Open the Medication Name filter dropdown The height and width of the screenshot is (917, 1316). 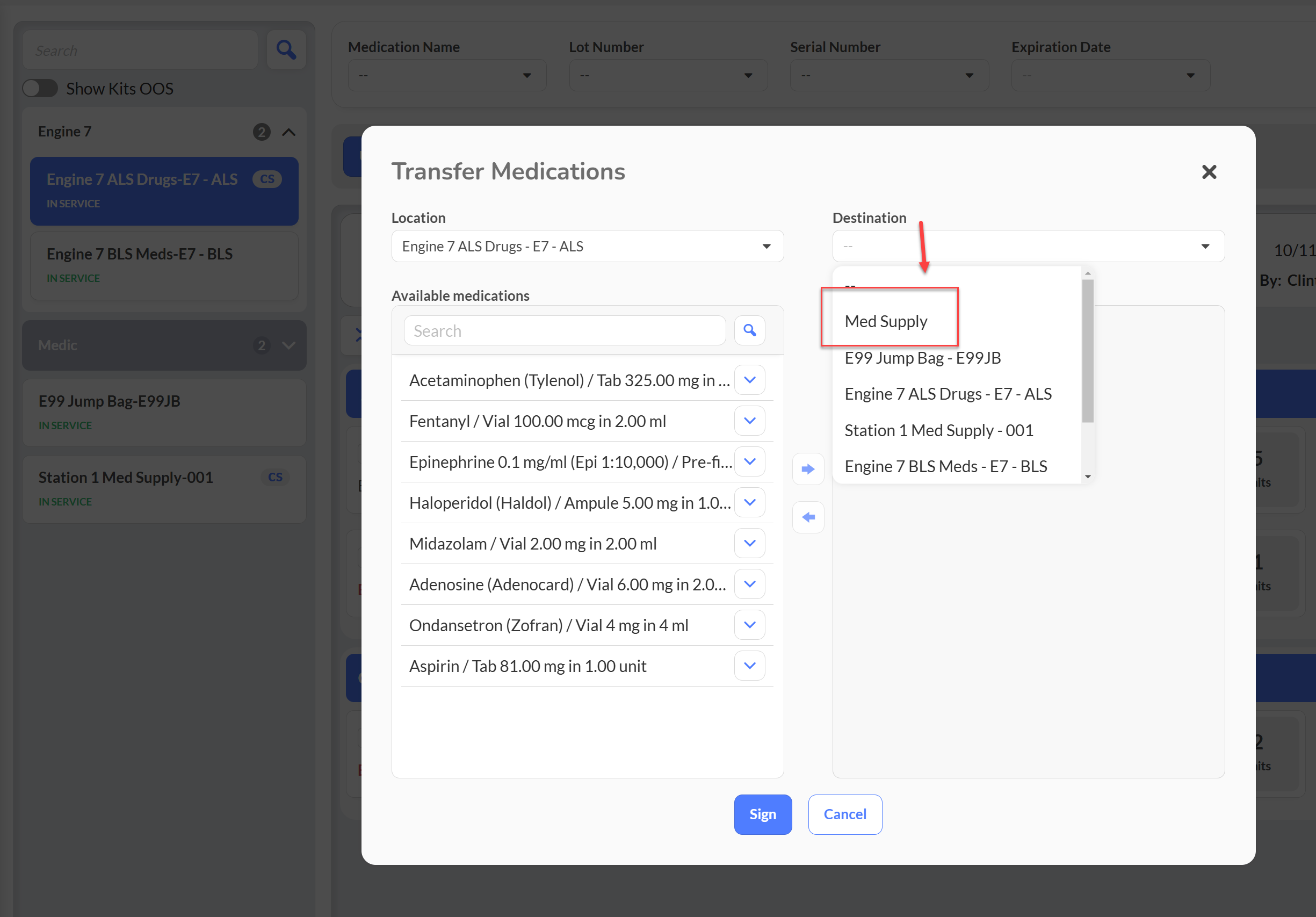click(x=447, y=75)
